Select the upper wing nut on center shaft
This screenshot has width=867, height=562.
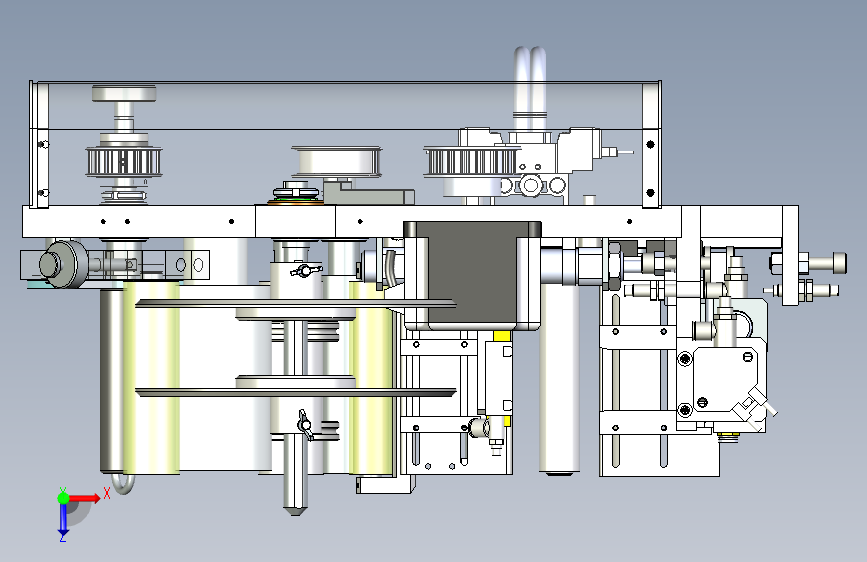(304, 270)
